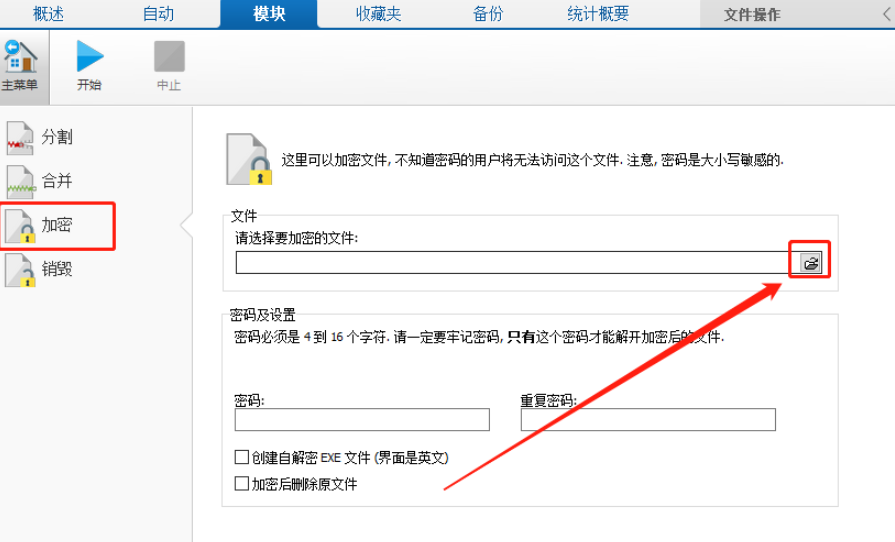Click the 中止 stop icon
This screenshot has width=895, height=542.
[169, 66]
